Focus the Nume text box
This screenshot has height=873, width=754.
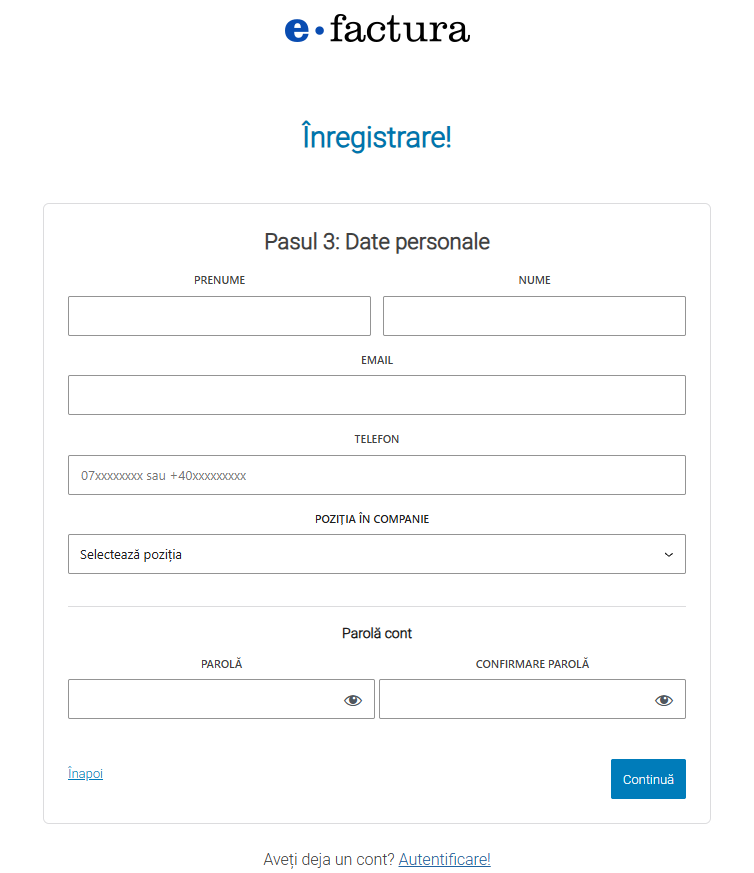coord(534,316)
